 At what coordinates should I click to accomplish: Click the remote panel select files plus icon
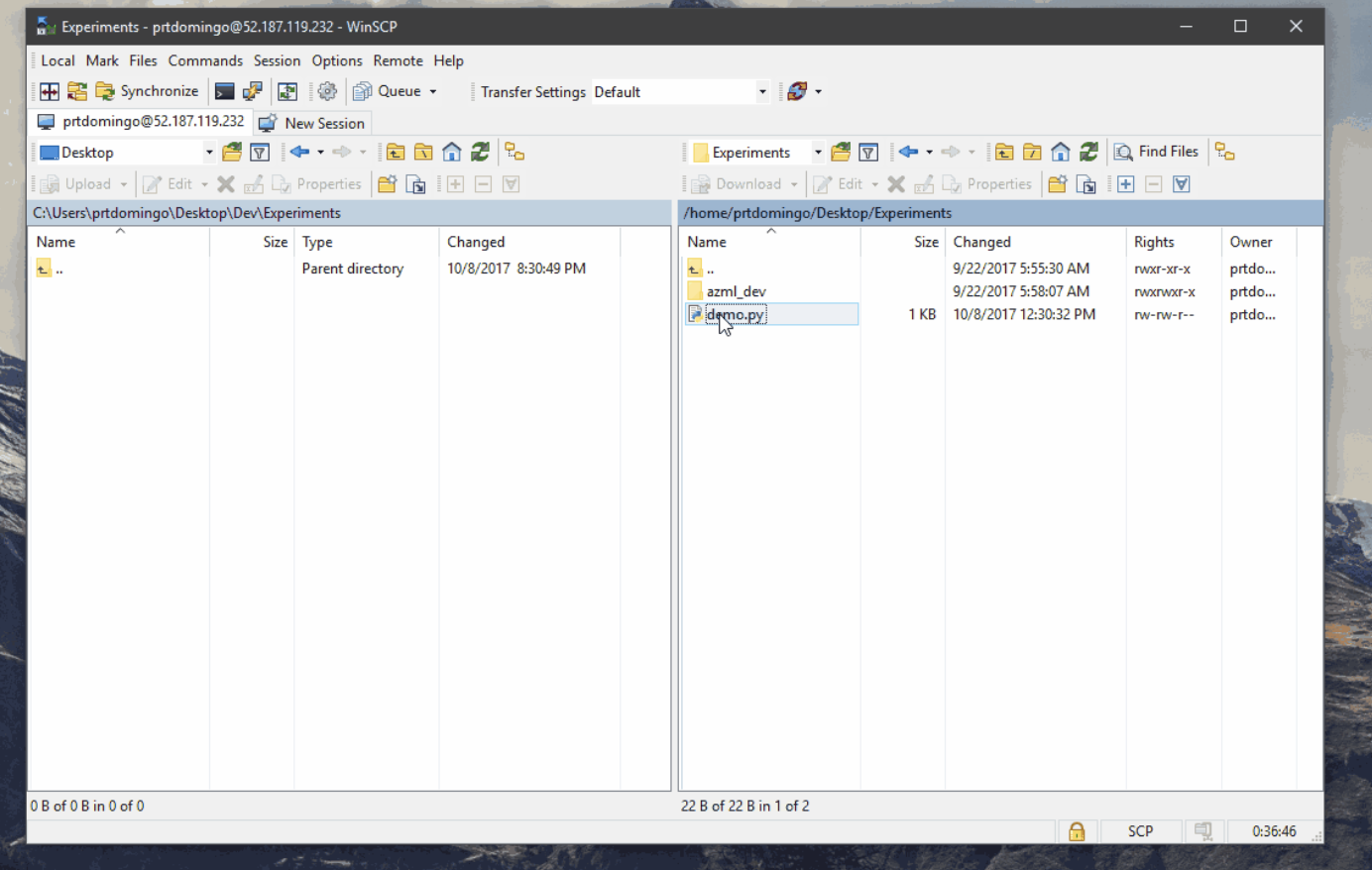(x=1126, y=184)
